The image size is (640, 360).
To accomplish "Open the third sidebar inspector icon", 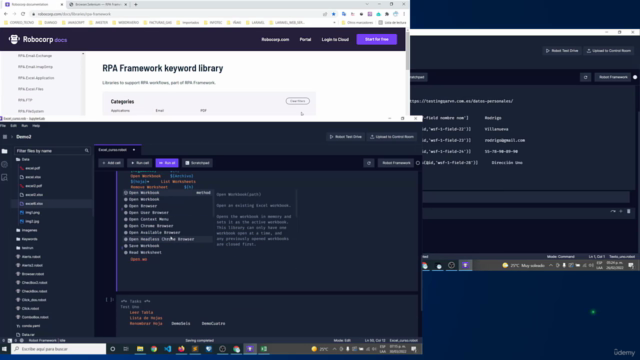I will [x=4, y=177].
